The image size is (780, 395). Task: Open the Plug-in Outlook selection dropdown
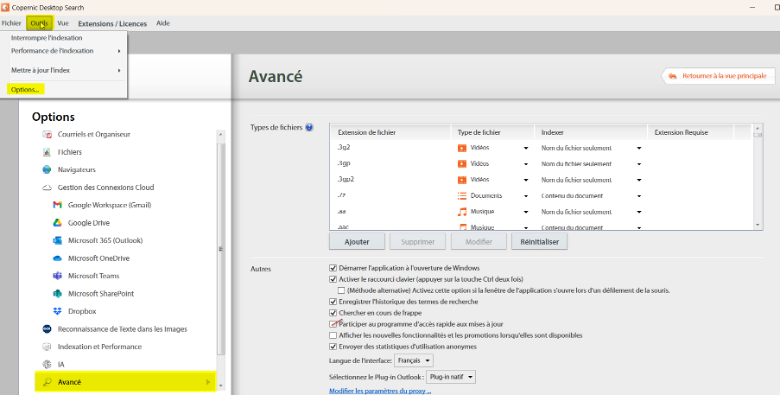(451, 377)
